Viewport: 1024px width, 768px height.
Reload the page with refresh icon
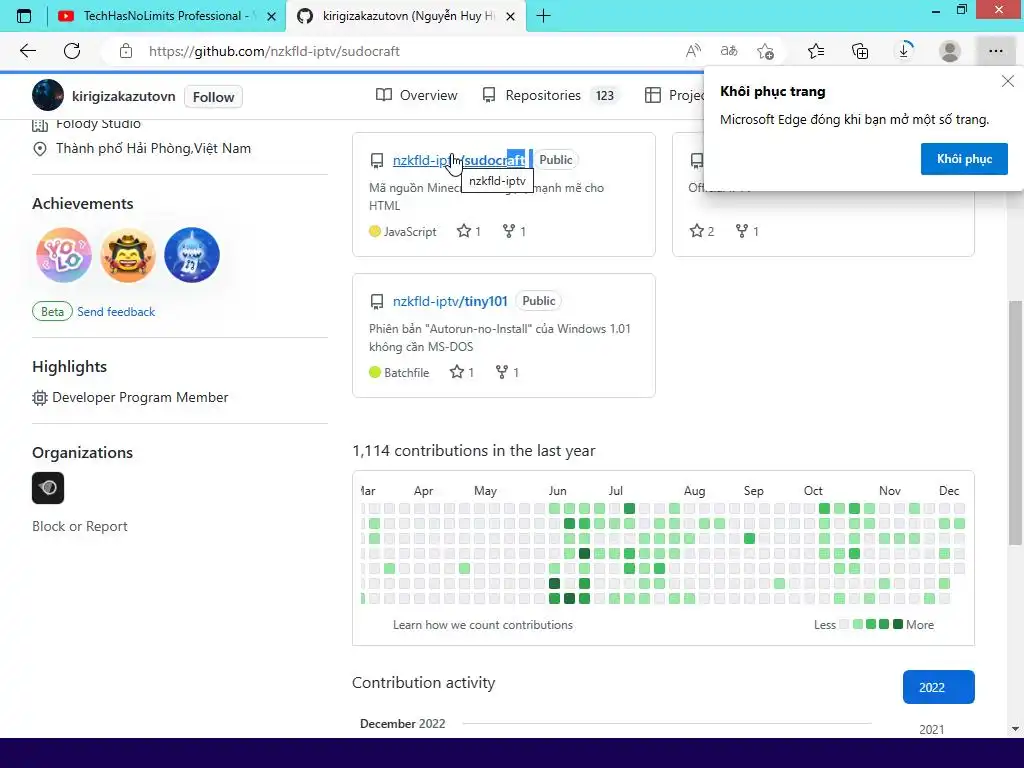[72, 51]
